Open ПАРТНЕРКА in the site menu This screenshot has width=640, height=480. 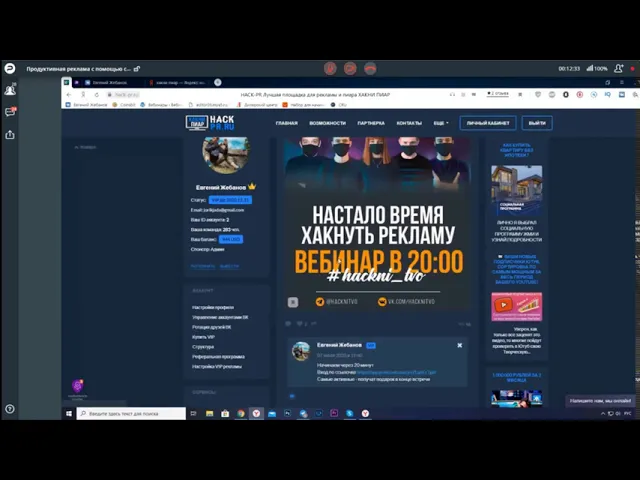(371, 123)
